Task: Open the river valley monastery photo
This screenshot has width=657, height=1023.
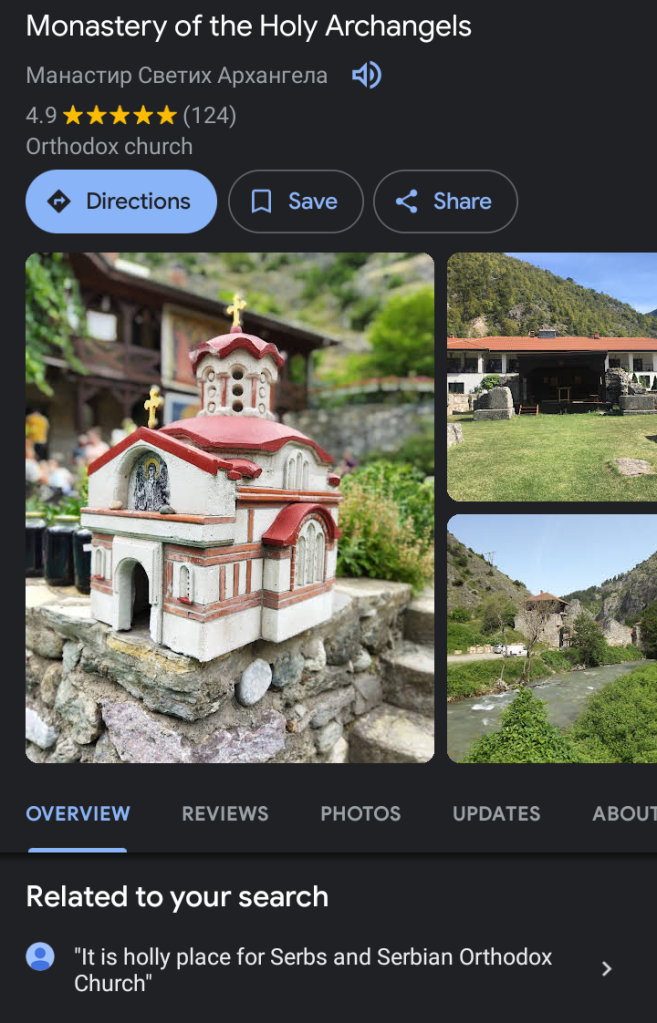Action: [x=552, y=638]
